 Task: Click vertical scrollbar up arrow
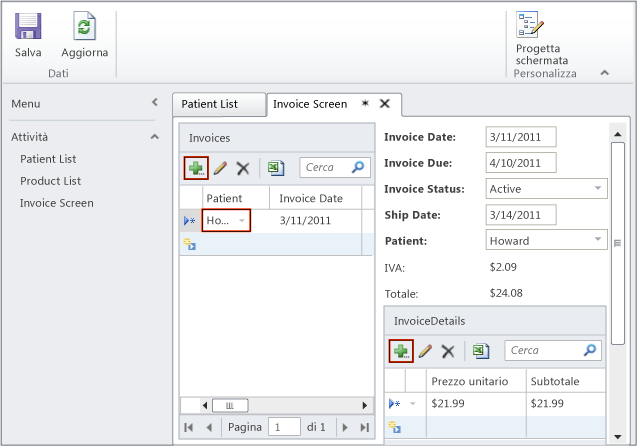tap(618, 134)
